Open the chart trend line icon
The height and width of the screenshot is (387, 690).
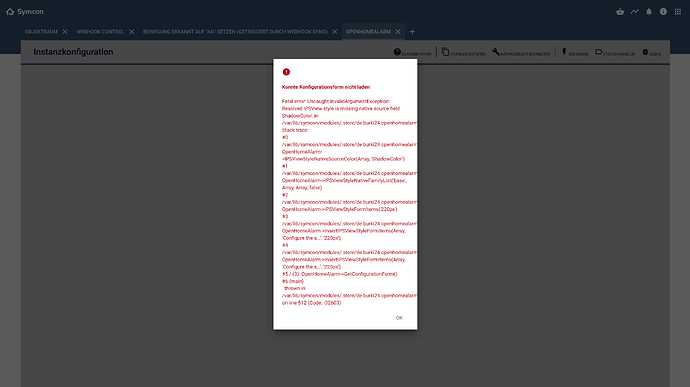tap(635, 12)
